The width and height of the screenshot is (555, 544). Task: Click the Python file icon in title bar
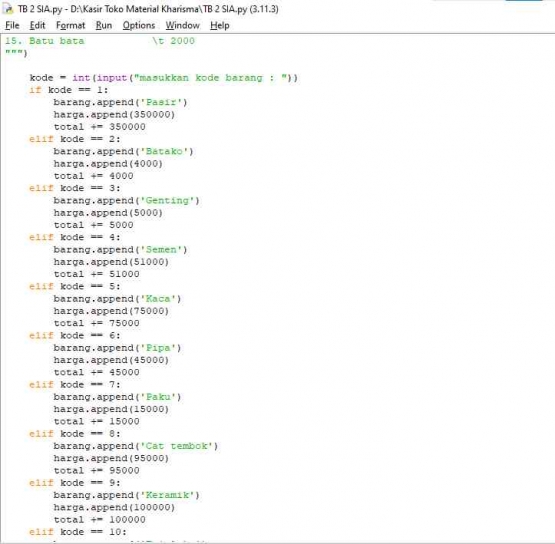(8, 9)
